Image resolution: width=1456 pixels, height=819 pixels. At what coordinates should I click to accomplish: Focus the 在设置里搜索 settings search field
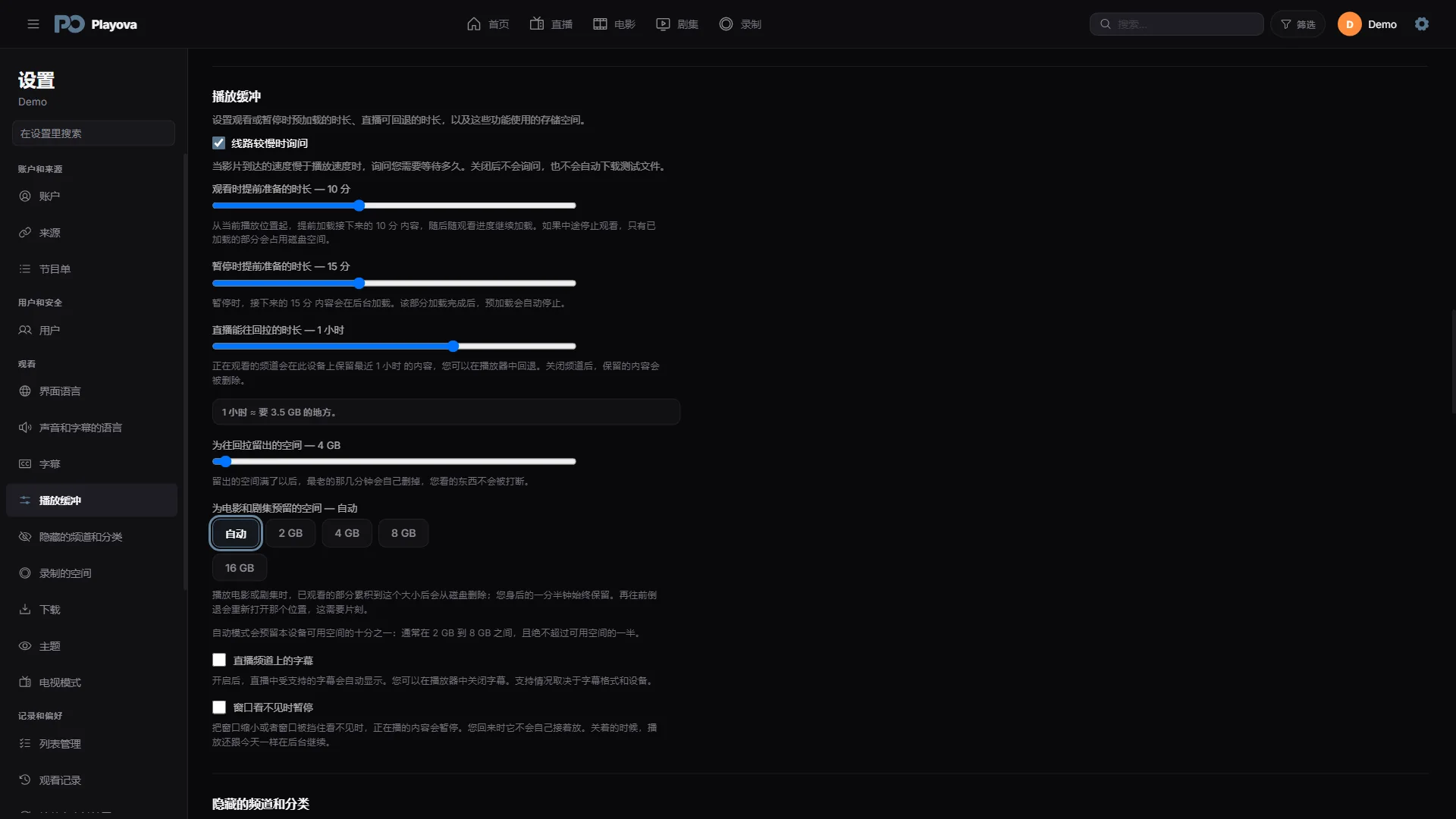(x=93, y=133)
